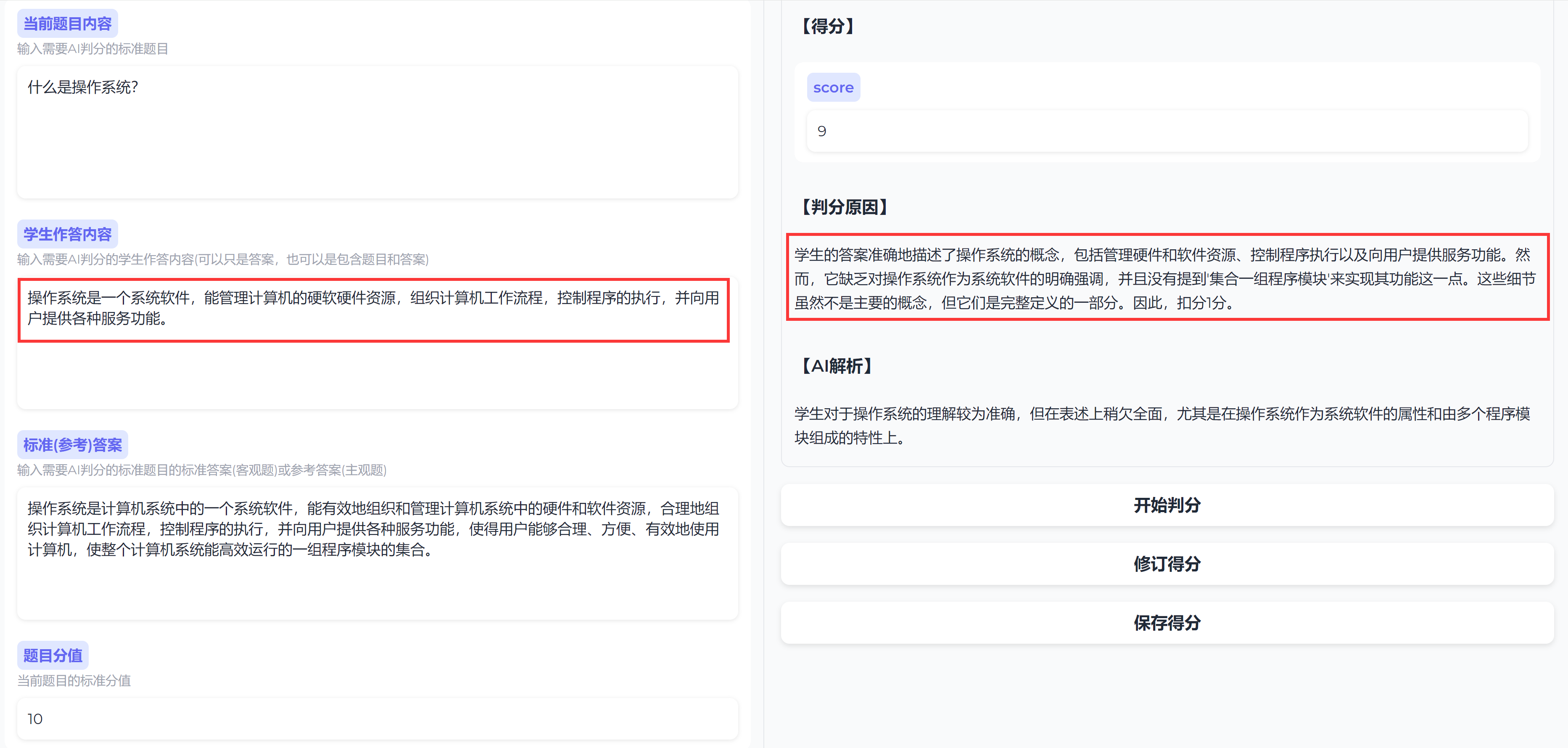Click the score field showing 9
Screen dimensions: 1568x748
coord(1167,131)
